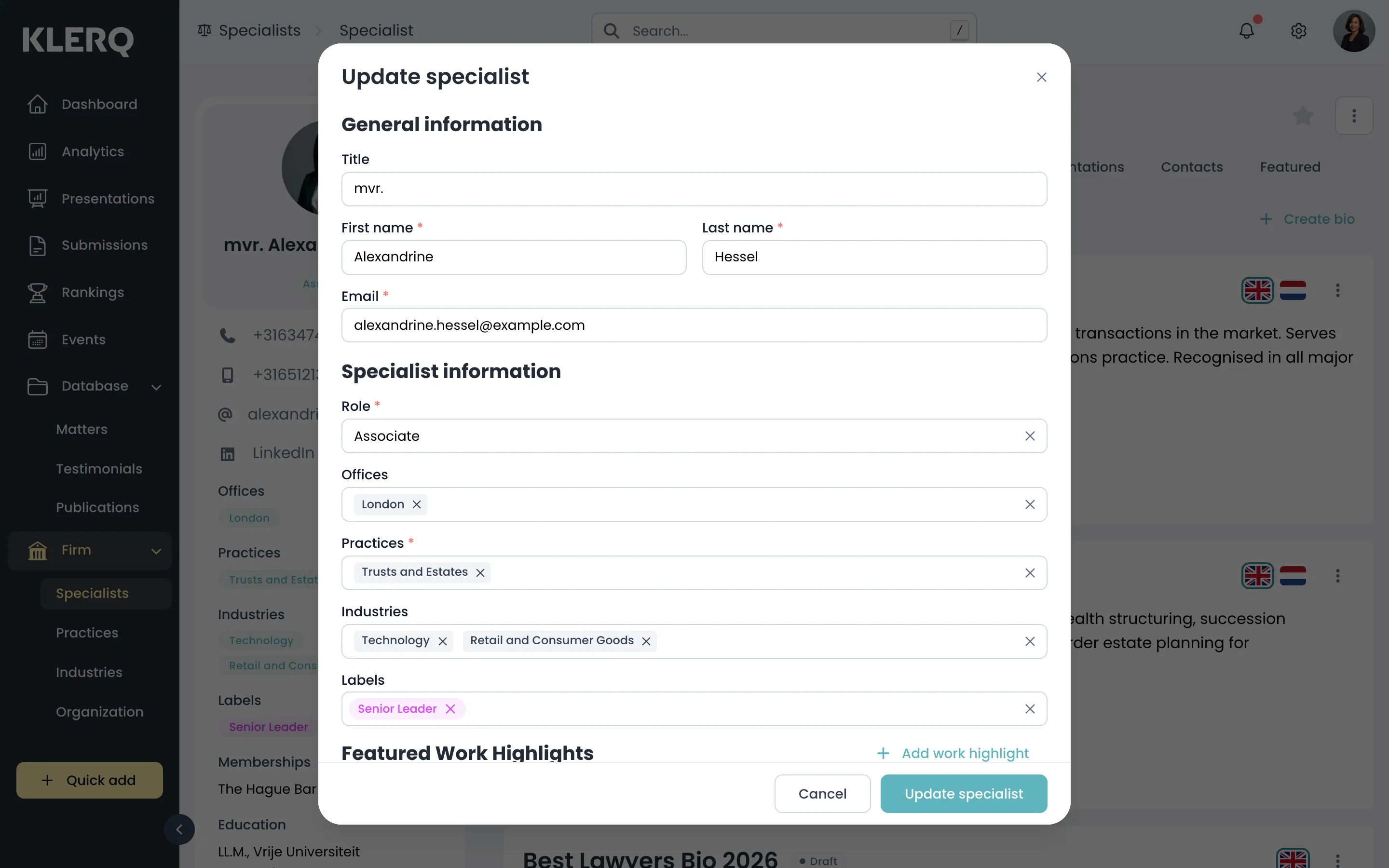1389x868 pixels.
Task: Open Publications in the sidebar
Action: click(x=97, y=507)
